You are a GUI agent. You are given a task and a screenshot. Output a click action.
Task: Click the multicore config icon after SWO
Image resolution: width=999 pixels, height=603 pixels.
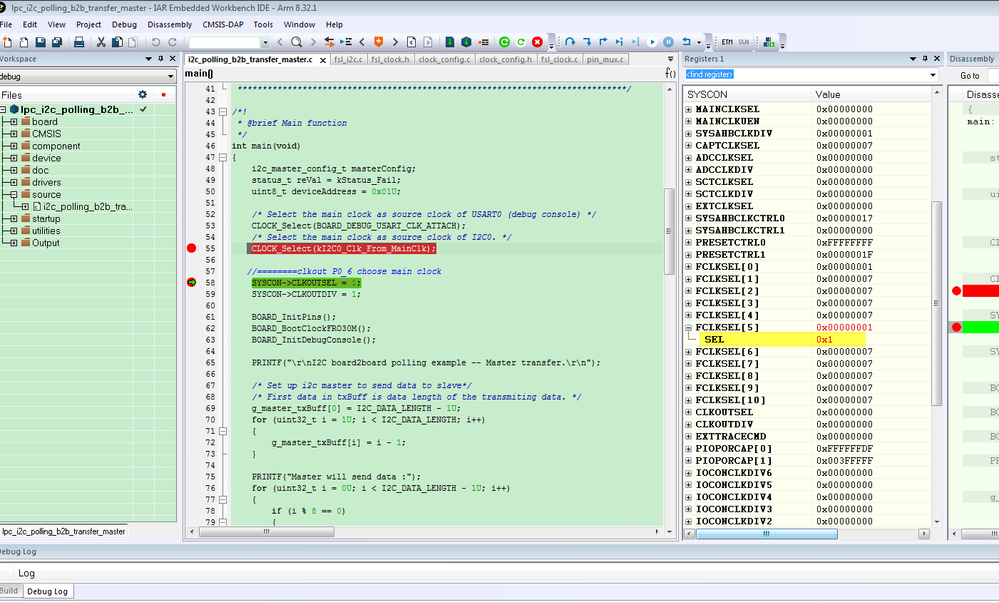tap(769, 42)
